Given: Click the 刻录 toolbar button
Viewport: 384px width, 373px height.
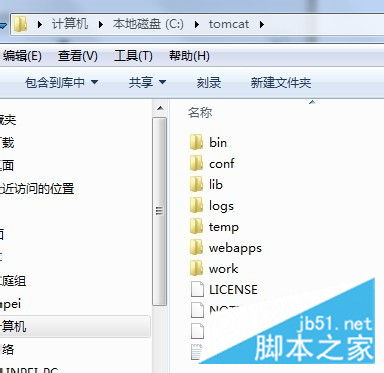Looking at the screenshot, I should pyautogui.click(x=209, y=82).
